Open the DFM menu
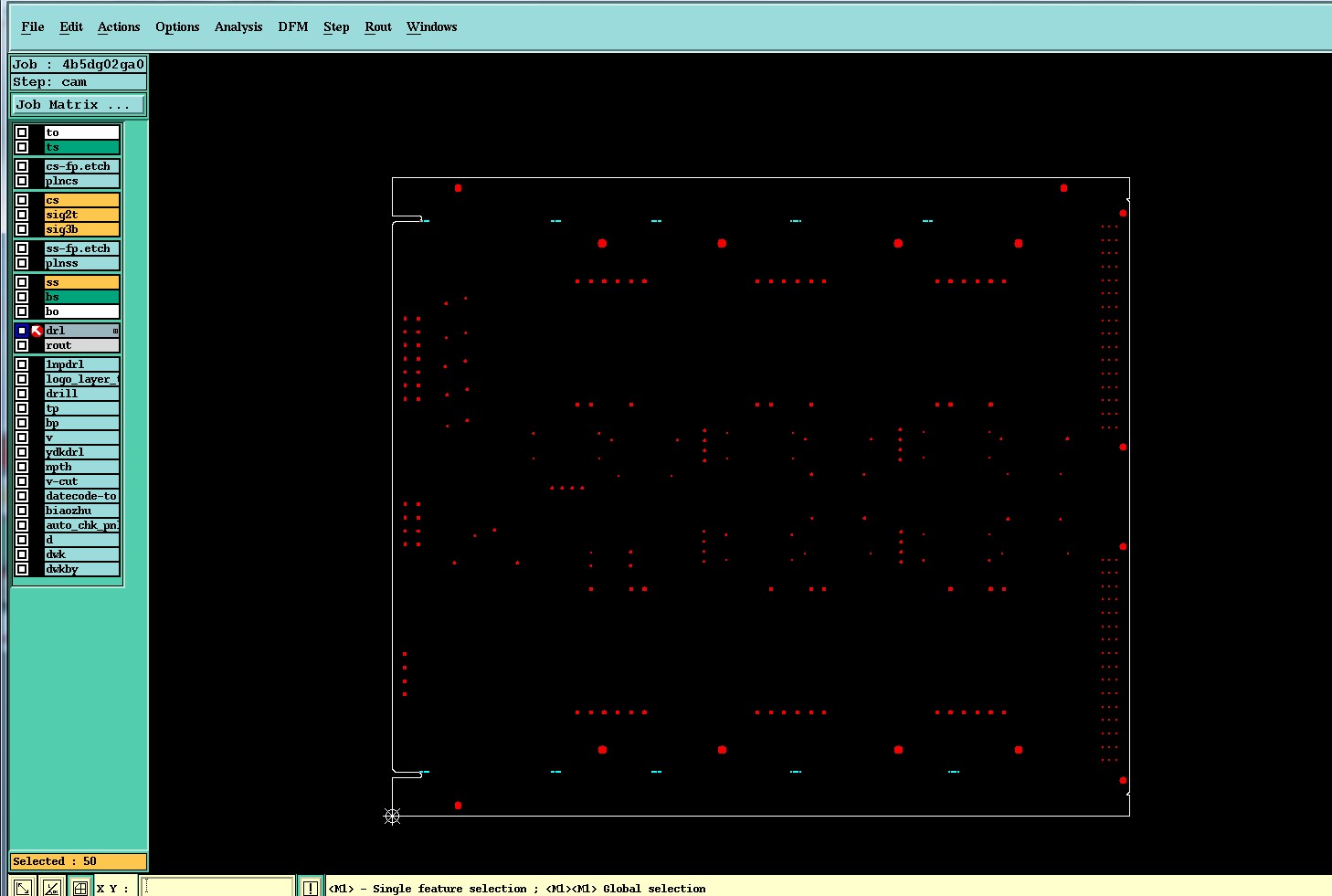The height and width of the screenshot is (896, 1332). tap(293, 26)
